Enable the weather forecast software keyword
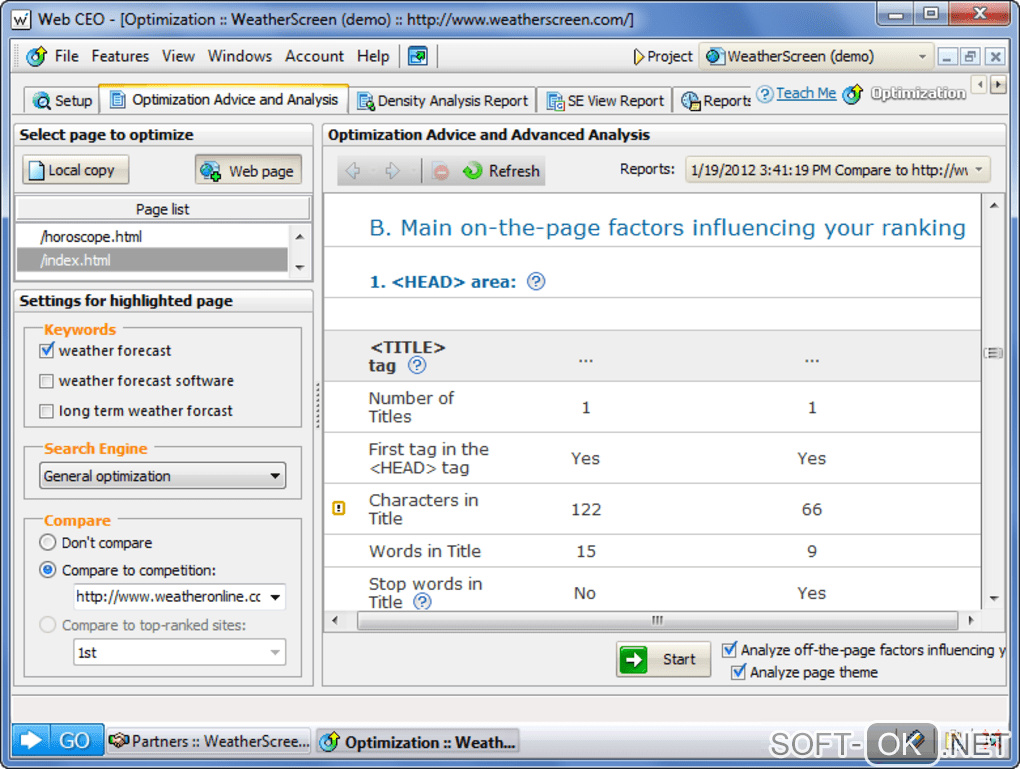Screen dimensions: 1020x769 46,381
